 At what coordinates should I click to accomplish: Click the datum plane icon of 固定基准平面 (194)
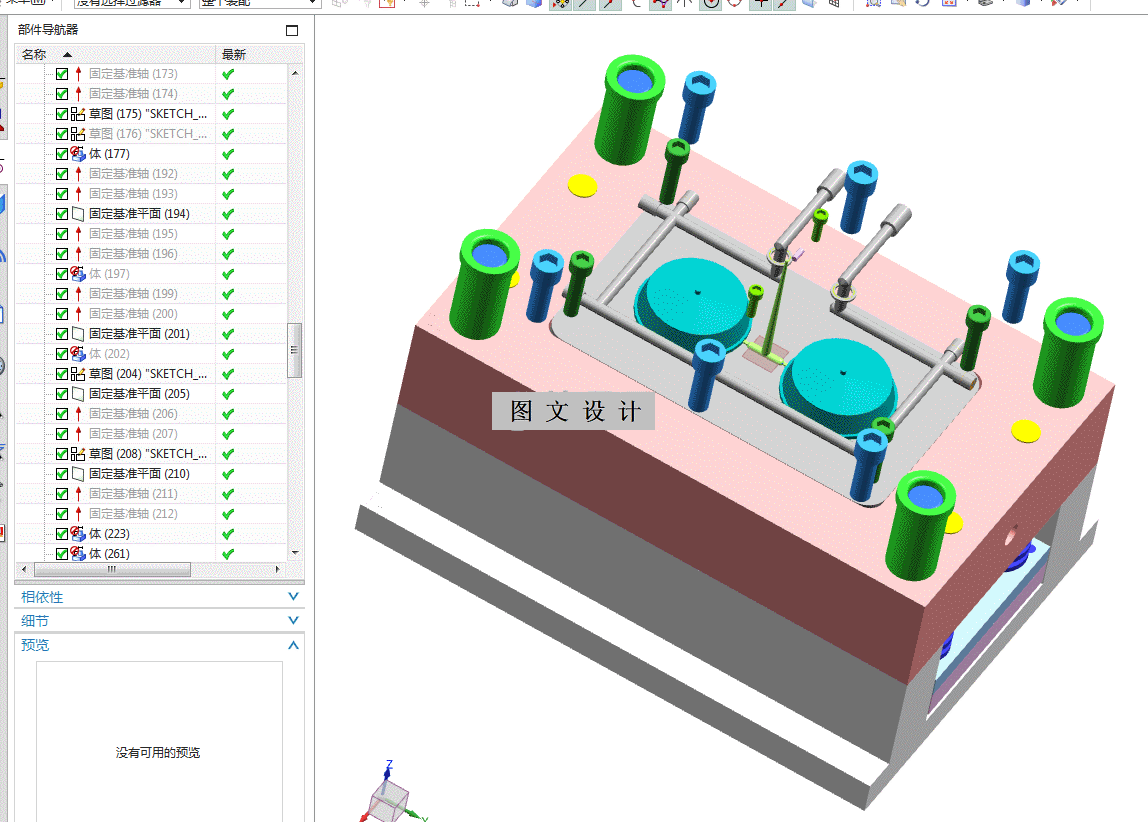(x=78, y=214)
